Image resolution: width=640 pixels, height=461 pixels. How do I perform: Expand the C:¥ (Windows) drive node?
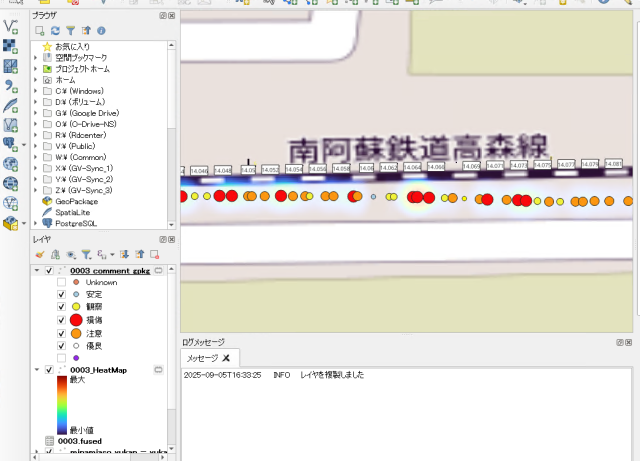(x=36, y=91)
